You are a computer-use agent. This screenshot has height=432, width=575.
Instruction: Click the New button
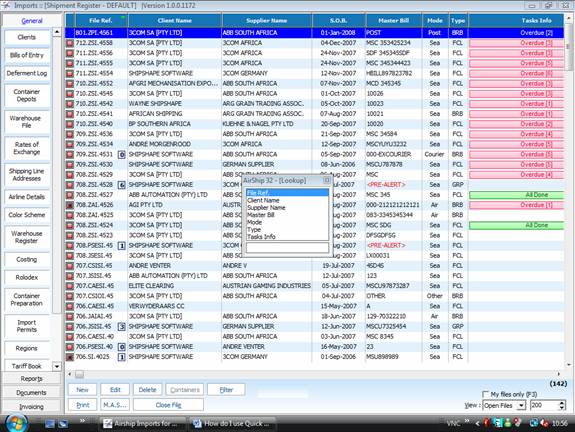coord(83,390)
